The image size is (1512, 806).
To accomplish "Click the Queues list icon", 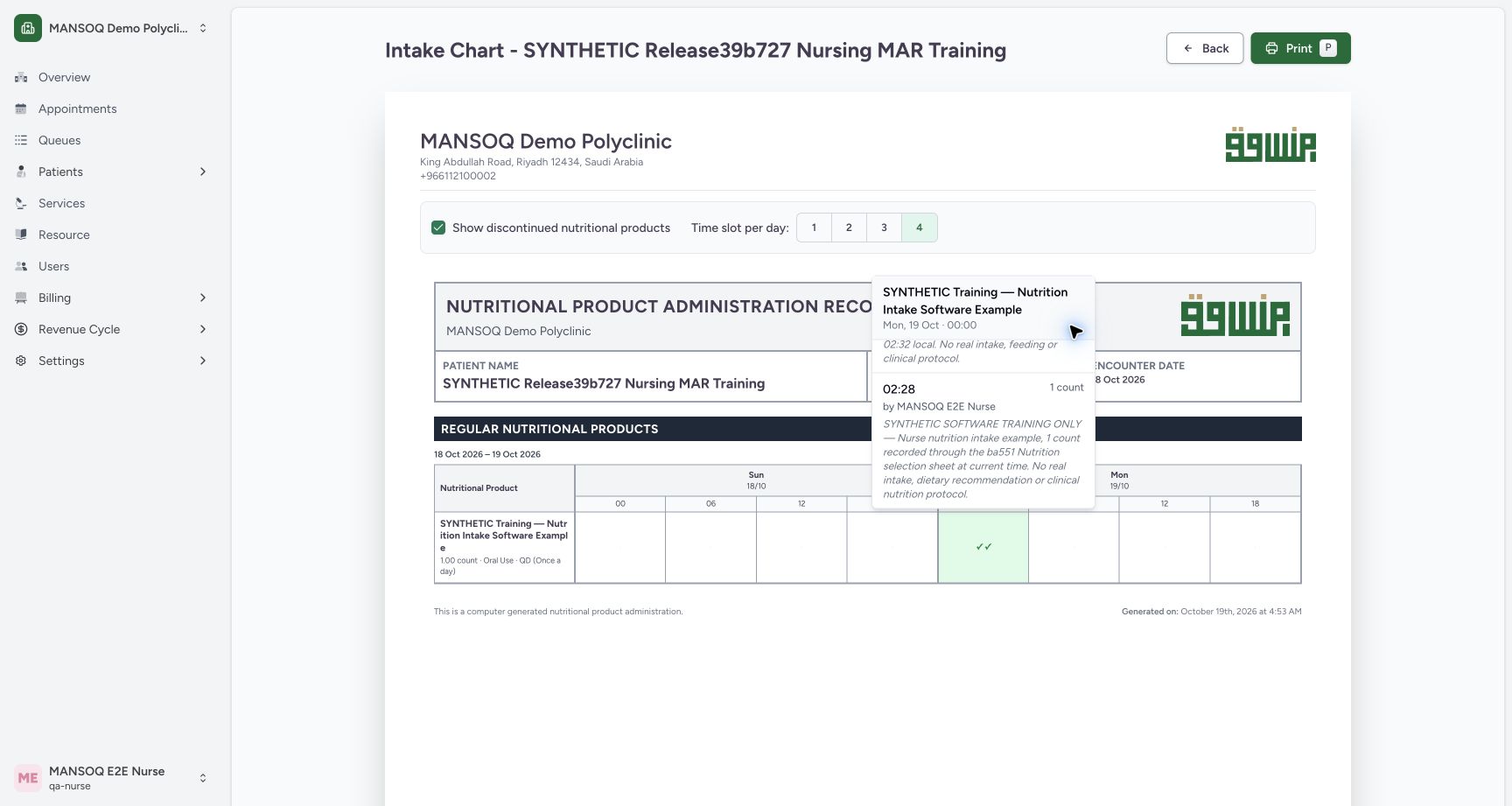I will pos(21,140).
